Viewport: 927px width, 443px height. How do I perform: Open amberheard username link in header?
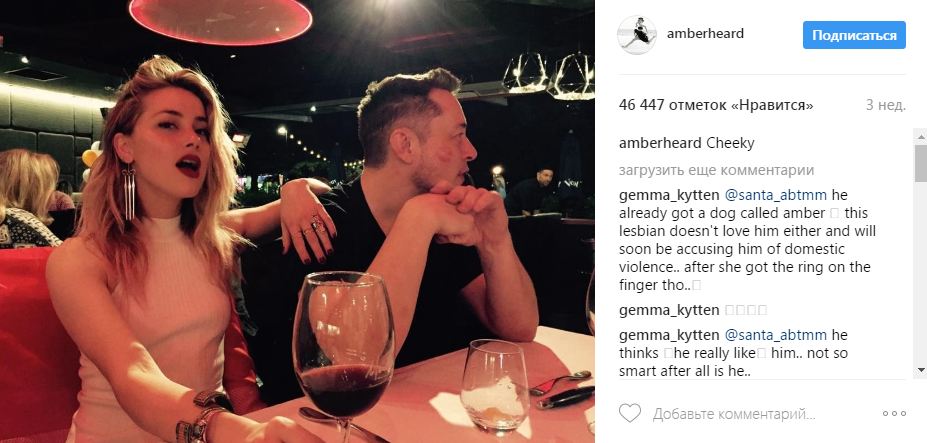[x=705, y=34]
